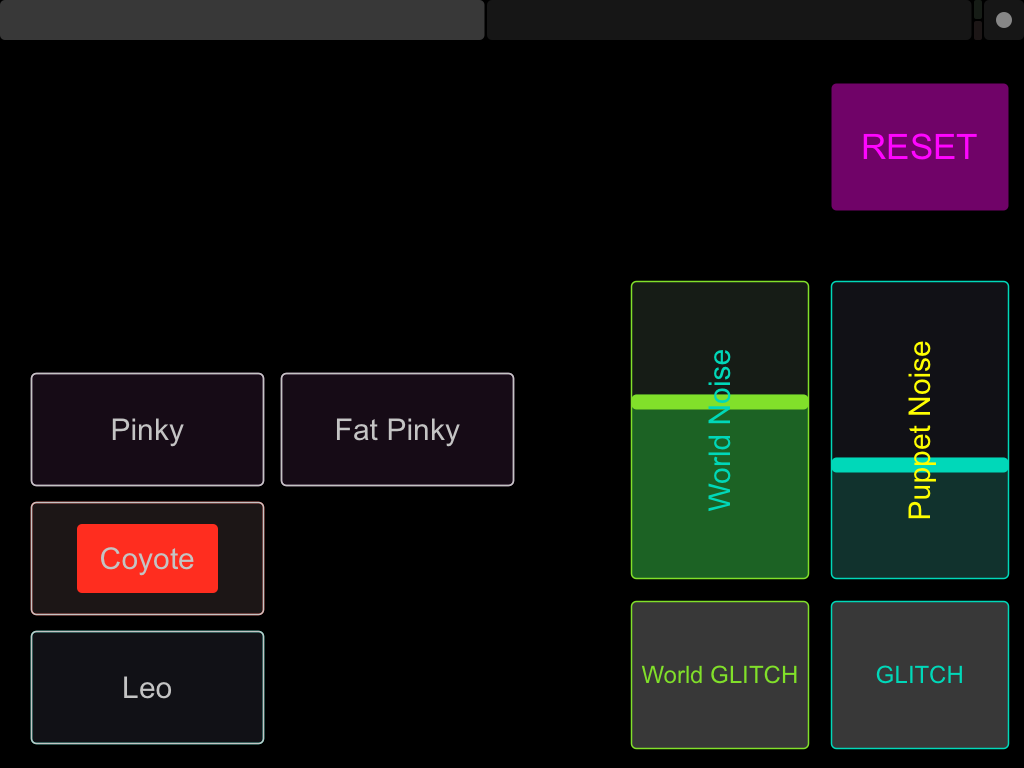Select the Pinky puppet toggle
Screen dimensions: 1024x768
point(147,430)
